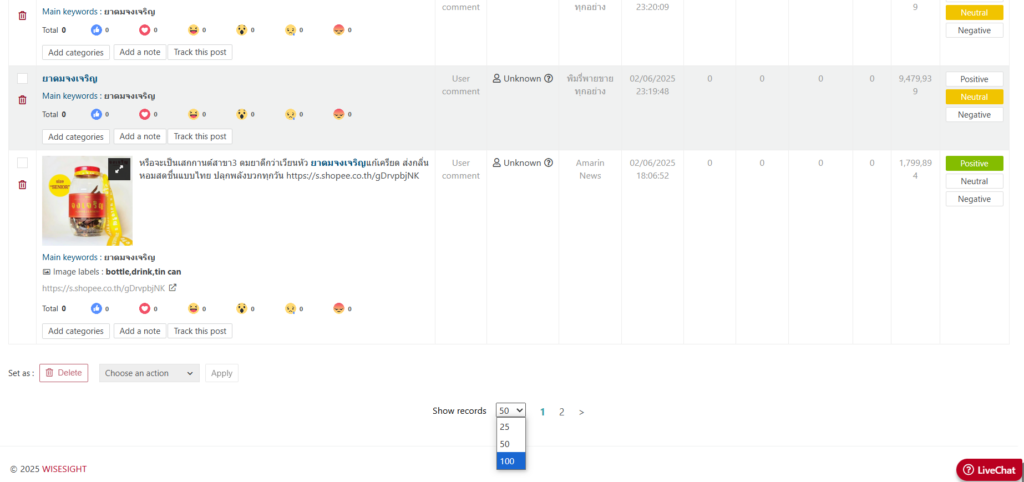Click the help icon next to Unknown in the Amarin News row

(548, 163)
